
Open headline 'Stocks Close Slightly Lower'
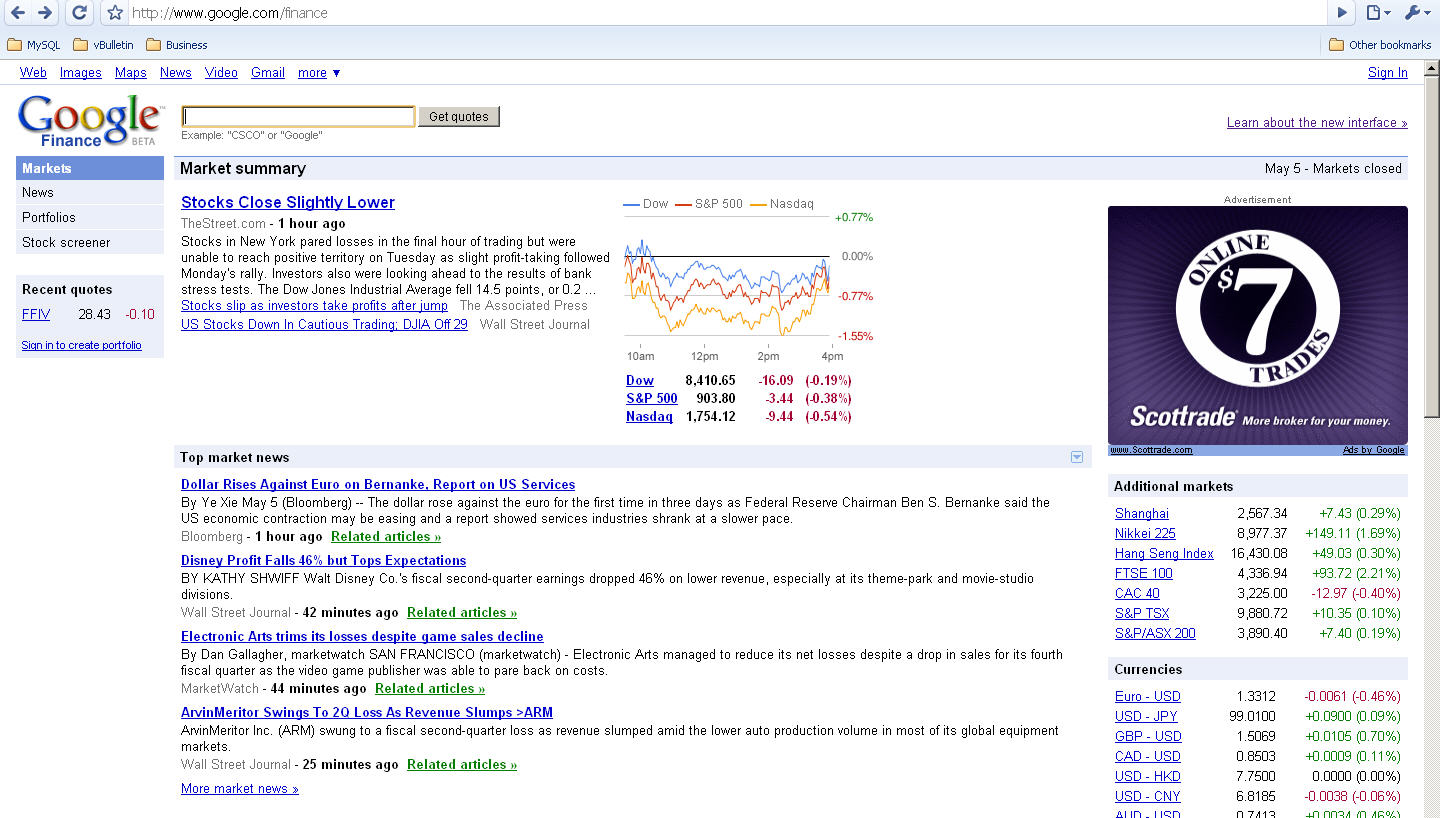pos(288,203)
